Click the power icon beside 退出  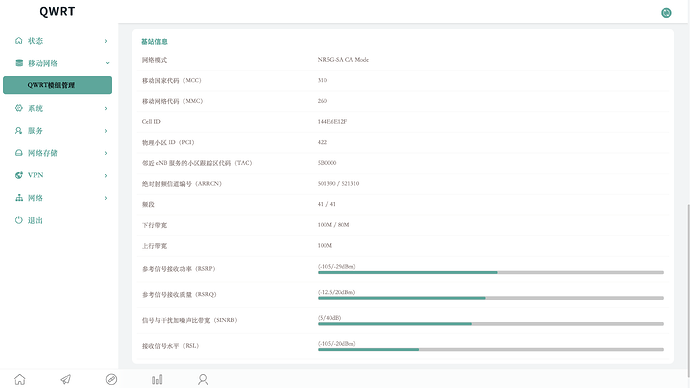tap(18, 220)
